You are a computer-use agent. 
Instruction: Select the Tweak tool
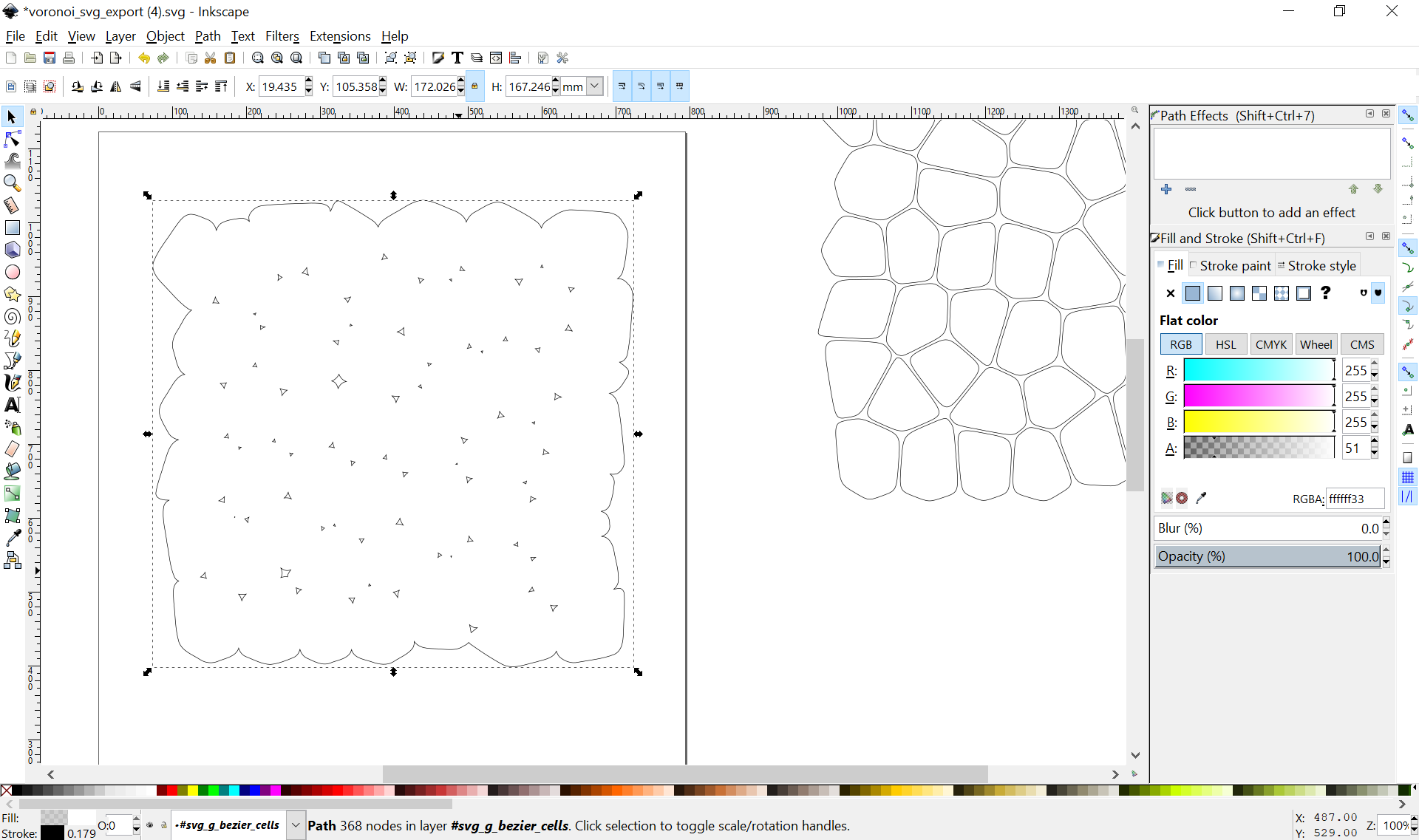point(12,160)
